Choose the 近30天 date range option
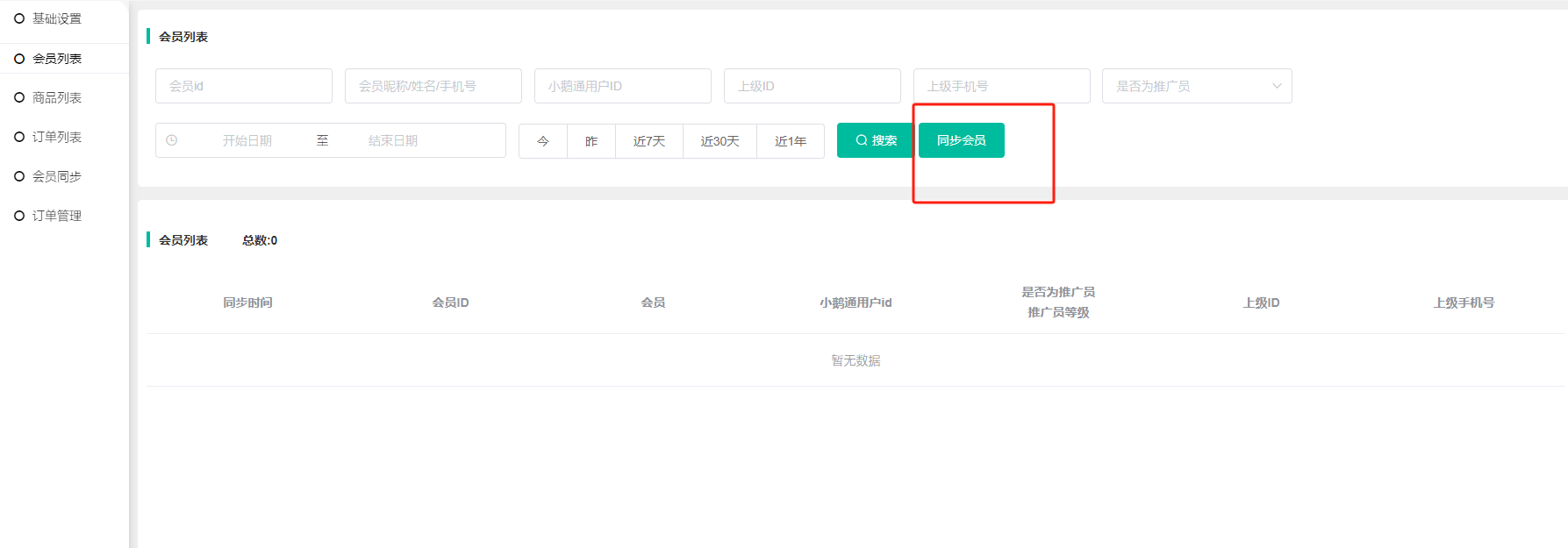The width and height of the screenshot is (1568, 548). [720, 141]
